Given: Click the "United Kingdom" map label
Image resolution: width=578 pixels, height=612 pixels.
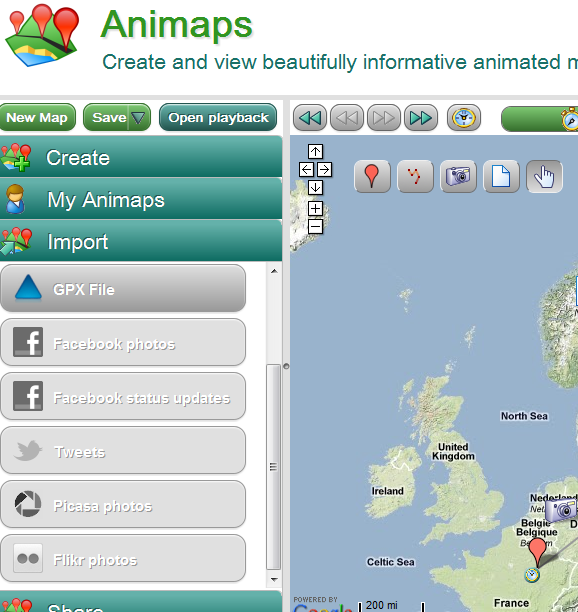Looking at the screenshot, I should coord(453,451).
